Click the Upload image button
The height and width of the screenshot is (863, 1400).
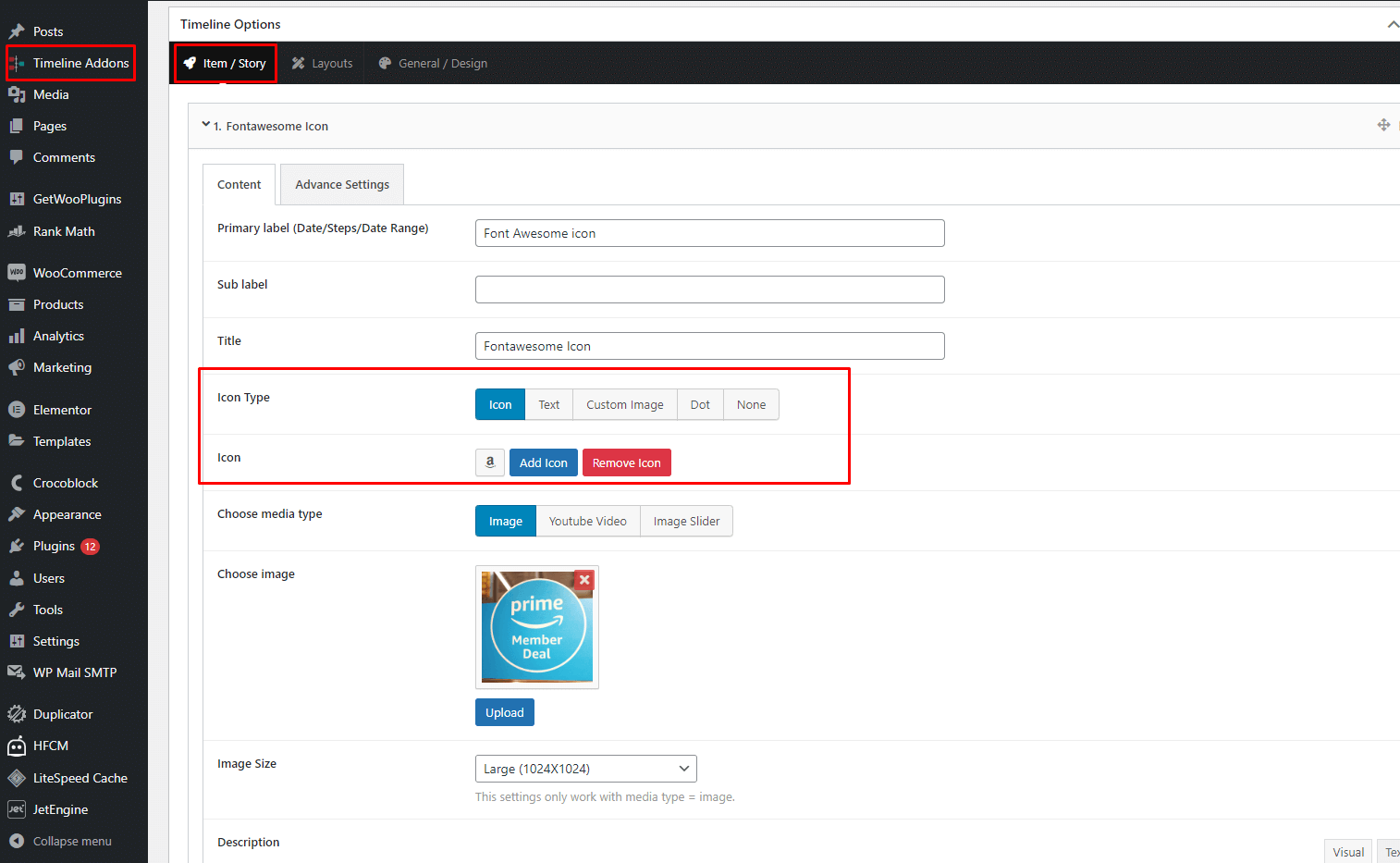click(x=504, y=713)
